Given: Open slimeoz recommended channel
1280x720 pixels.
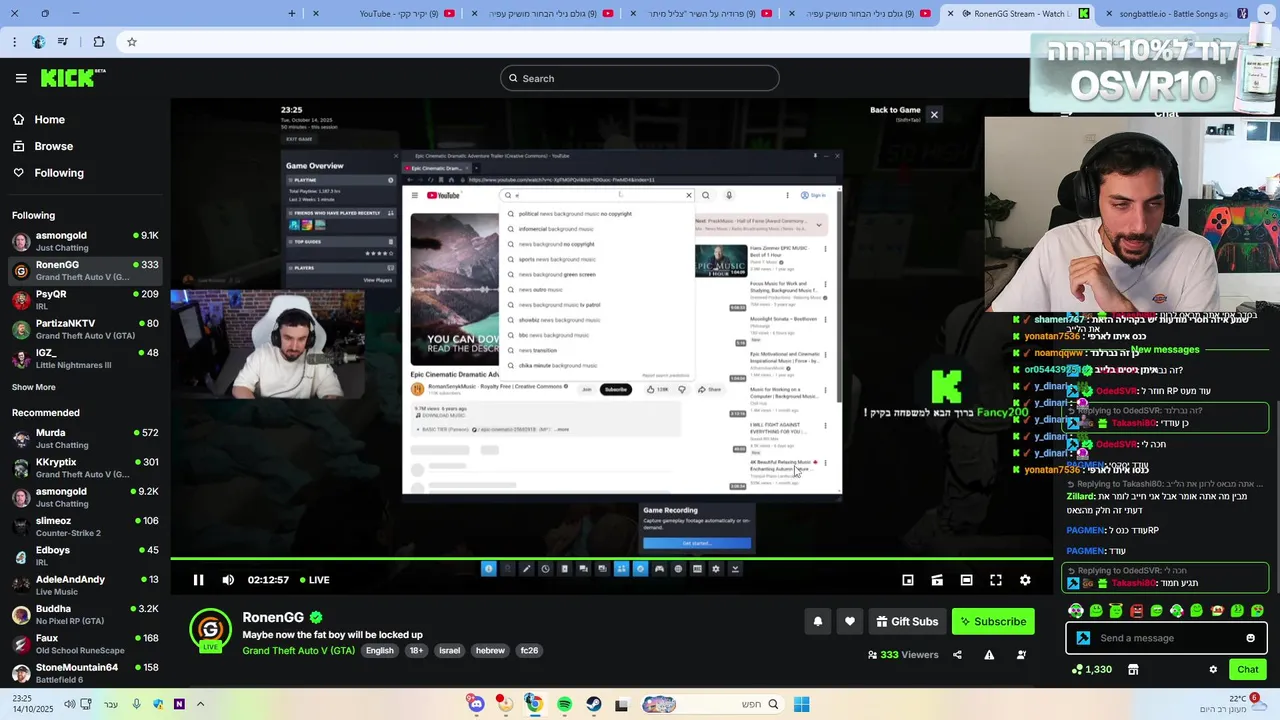Looking at the screenshot, I should [x=85, y=526].
